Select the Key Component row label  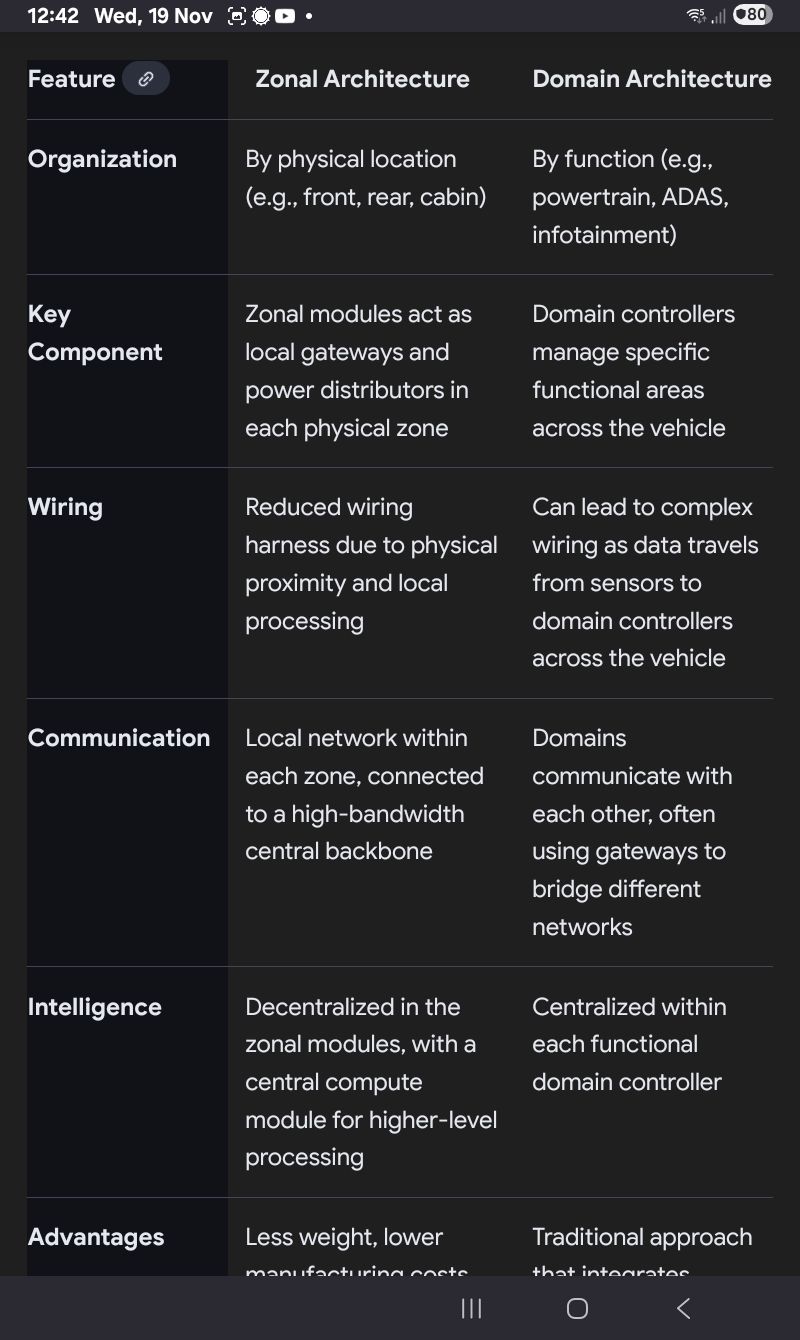[x=95, y=333]
